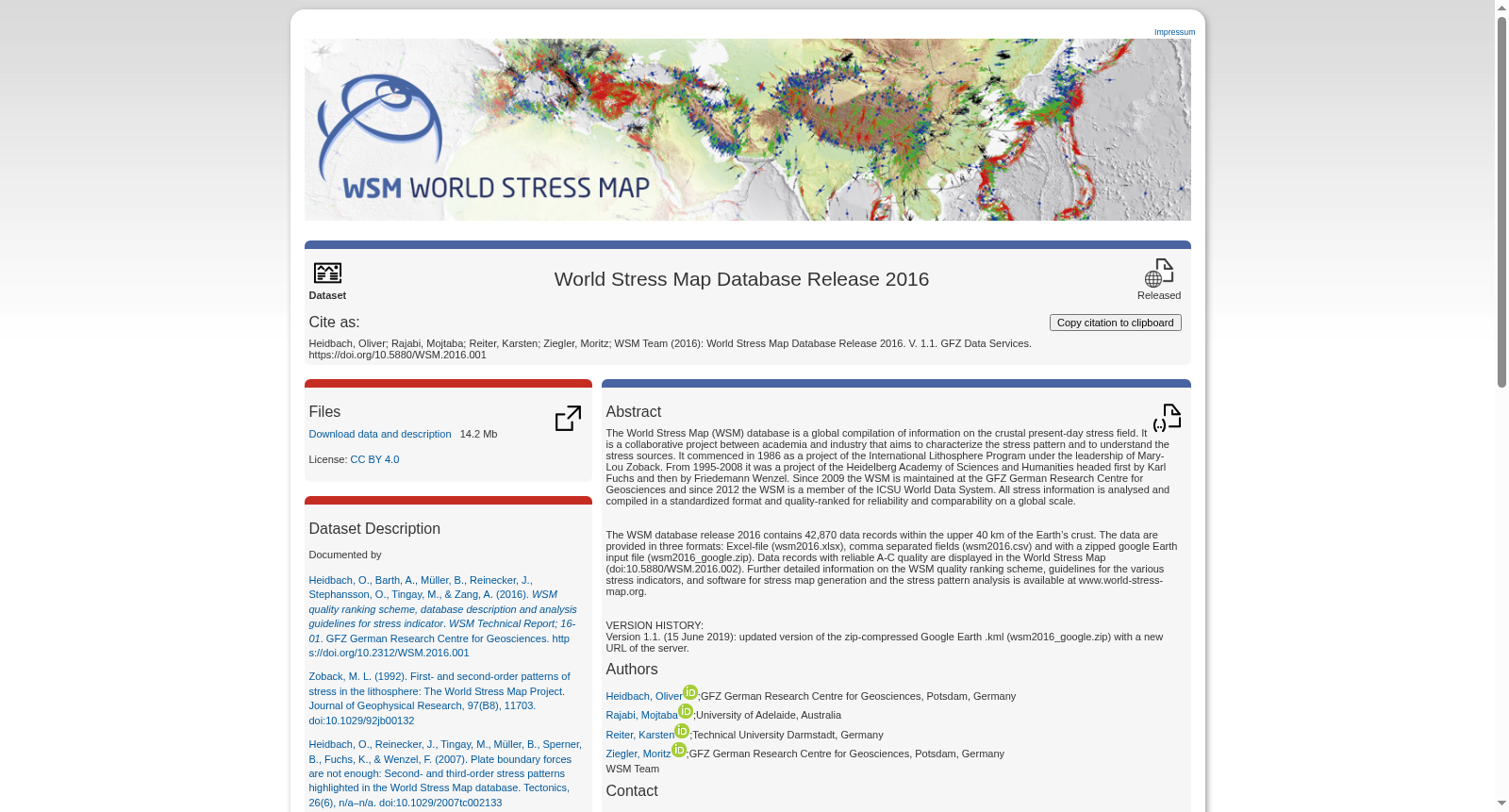Image resolution: width=1509 pixels, height=812 pixels.
Task: Click the WSM Team author entry
Action: coord(632,769)
